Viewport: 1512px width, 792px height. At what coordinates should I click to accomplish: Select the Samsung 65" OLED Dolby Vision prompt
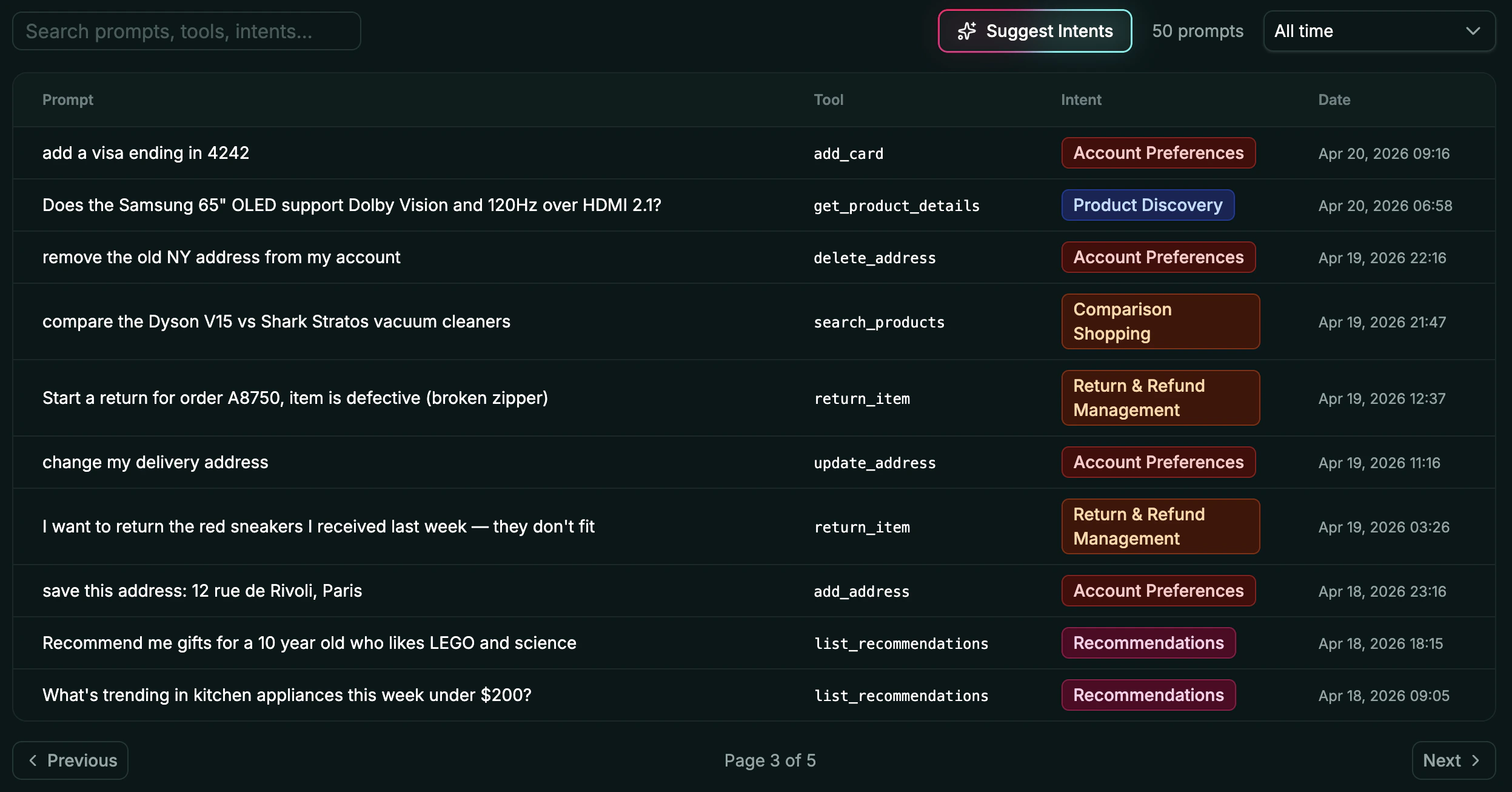point(352,205)
